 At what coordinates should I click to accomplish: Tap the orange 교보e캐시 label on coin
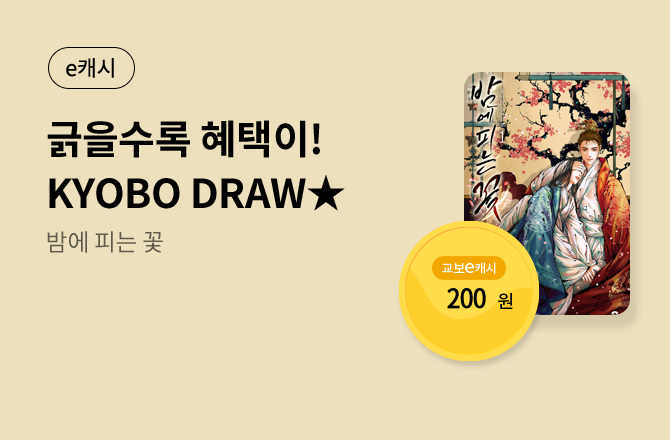click(x=469, y=268)
